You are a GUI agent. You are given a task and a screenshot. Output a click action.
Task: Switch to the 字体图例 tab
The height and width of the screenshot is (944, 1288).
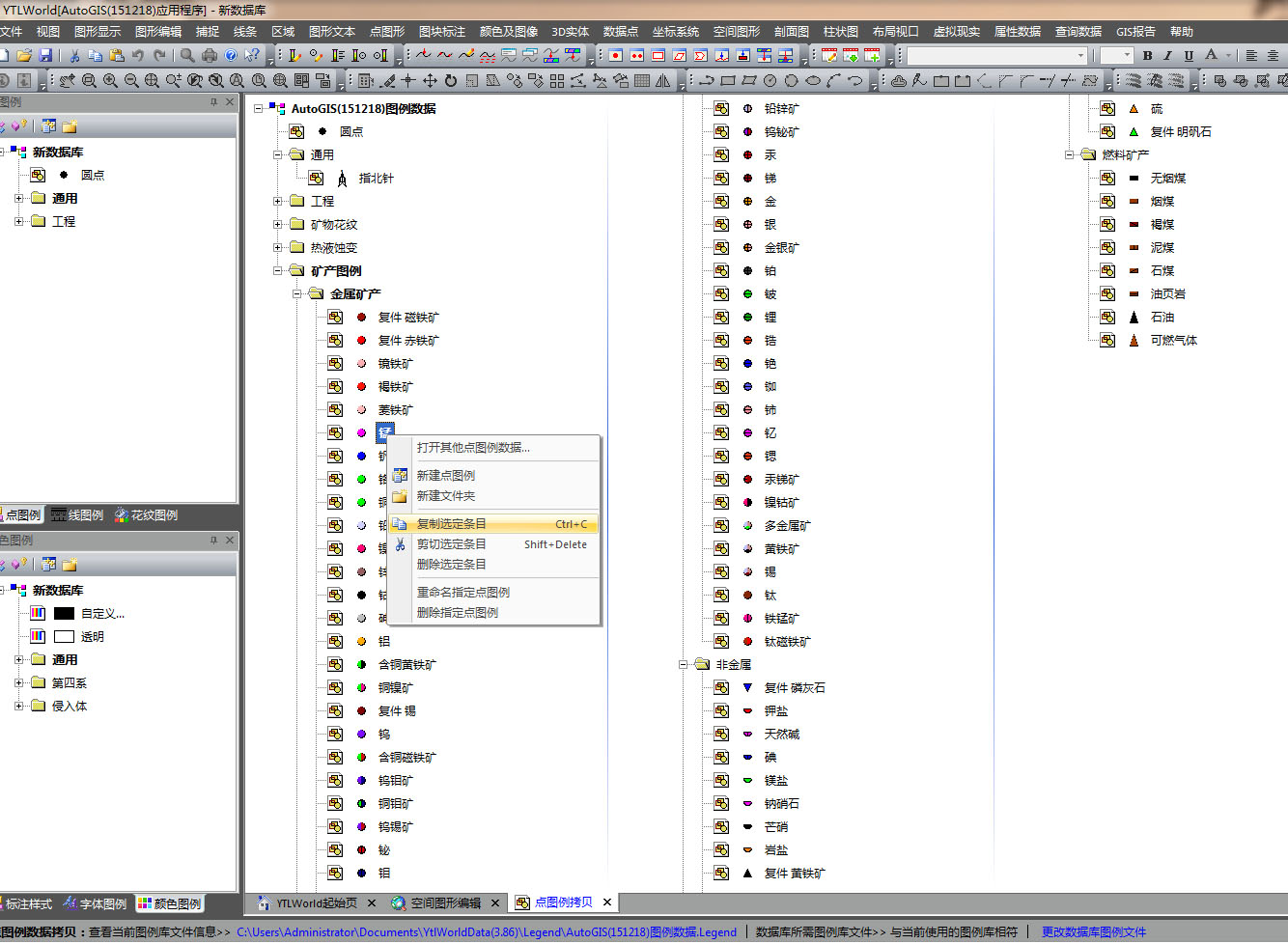(x=95, y=903)
